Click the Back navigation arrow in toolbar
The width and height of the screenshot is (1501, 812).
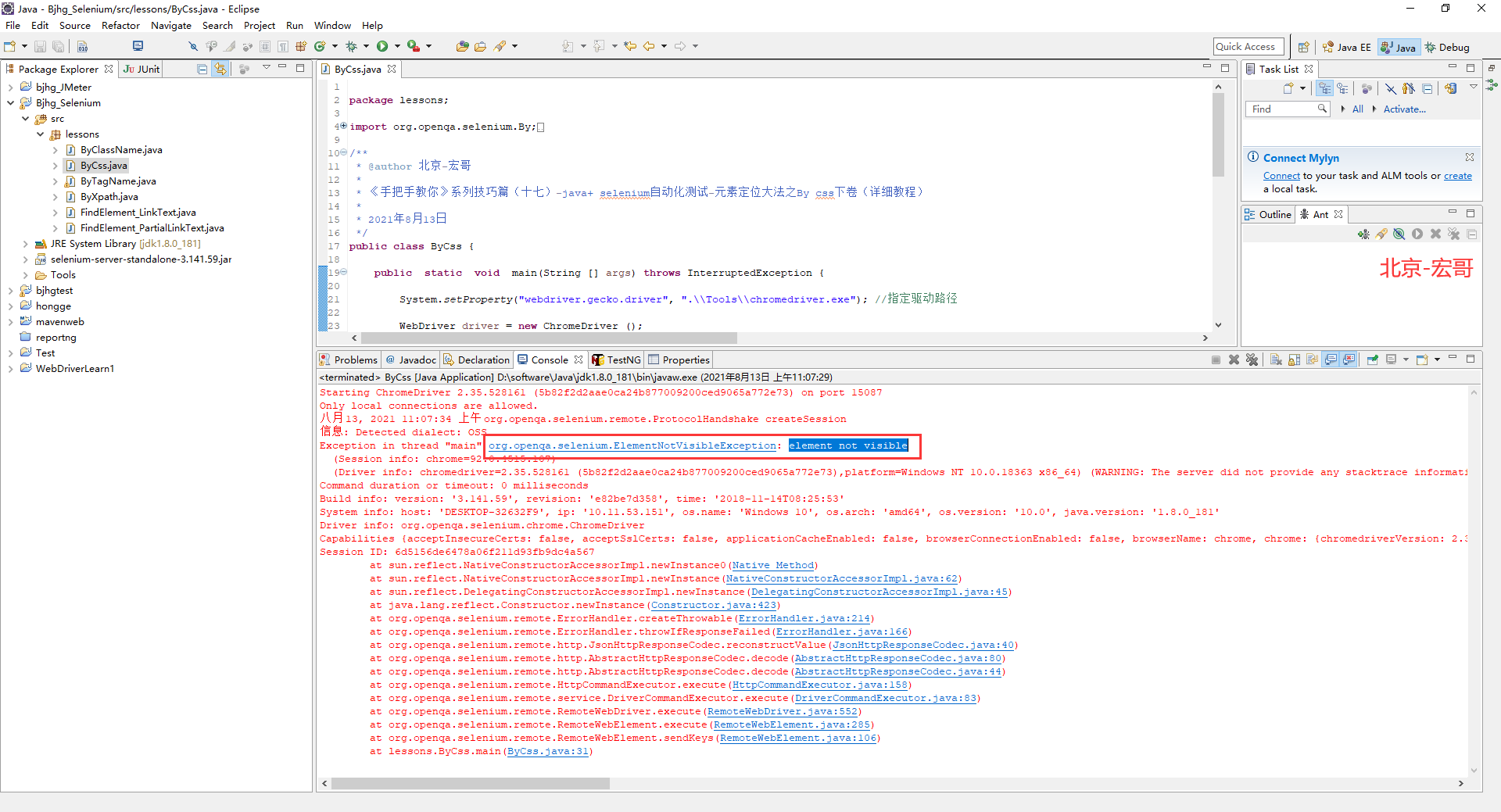point(649,46)
